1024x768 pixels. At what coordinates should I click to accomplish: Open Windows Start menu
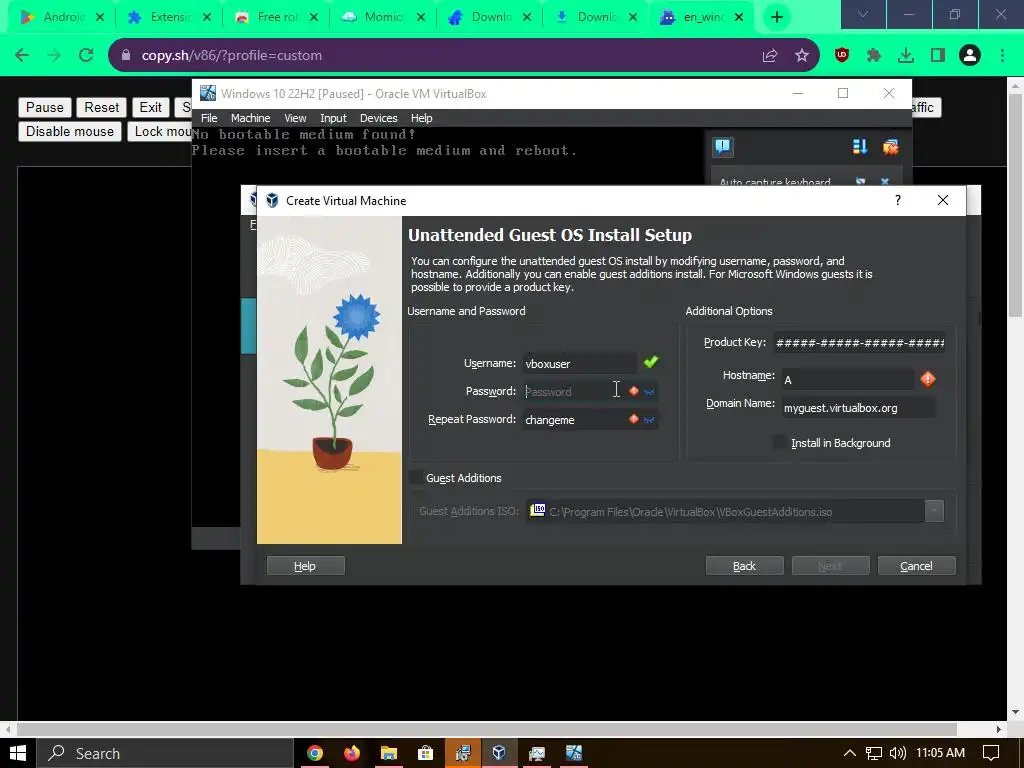click(18, 753)
